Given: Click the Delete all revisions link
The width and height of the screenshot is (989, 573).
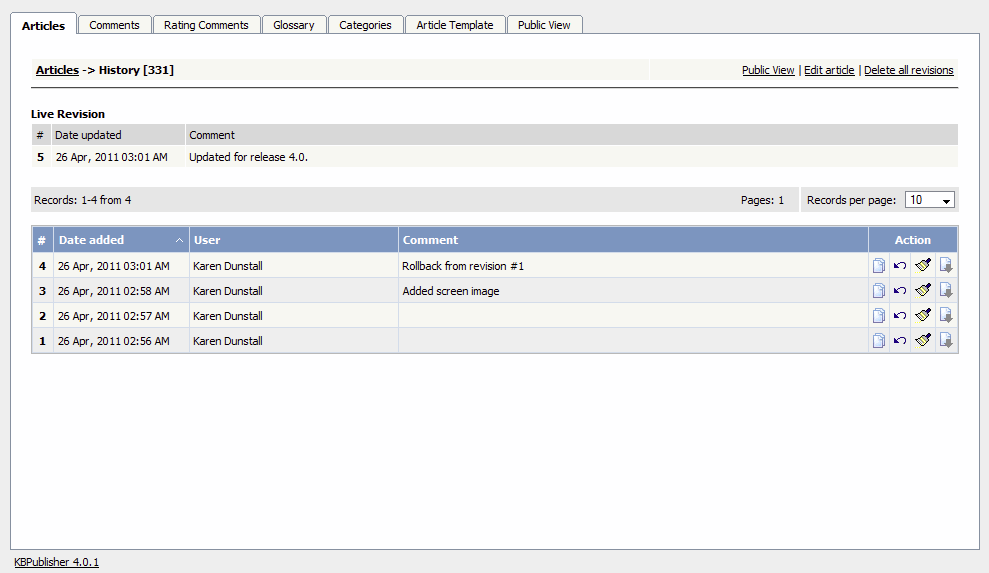Looking at the screenshot, I should (908, 70).
